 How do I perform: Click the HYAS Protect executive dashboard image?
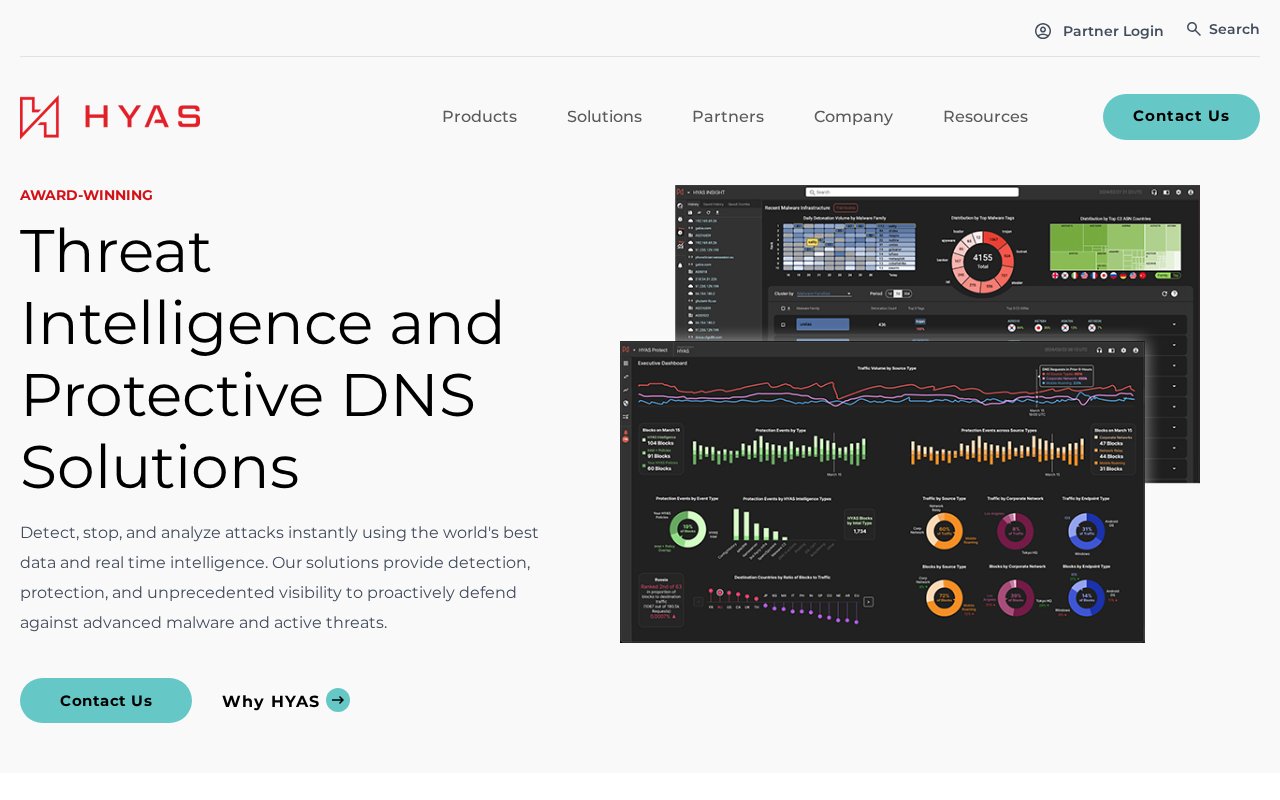(x=882, y=492)
